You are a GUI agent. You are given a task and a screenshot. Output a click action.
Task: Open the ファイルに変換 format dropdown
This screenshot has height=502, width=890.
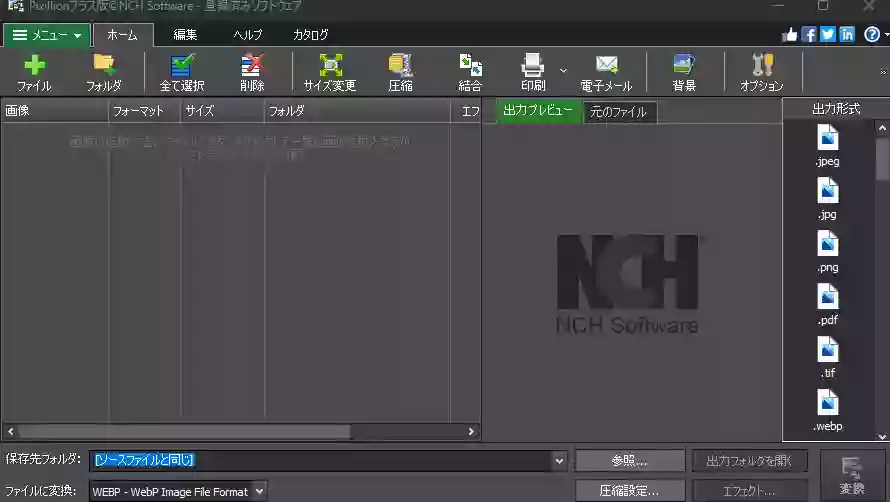[x=259, y=491]
